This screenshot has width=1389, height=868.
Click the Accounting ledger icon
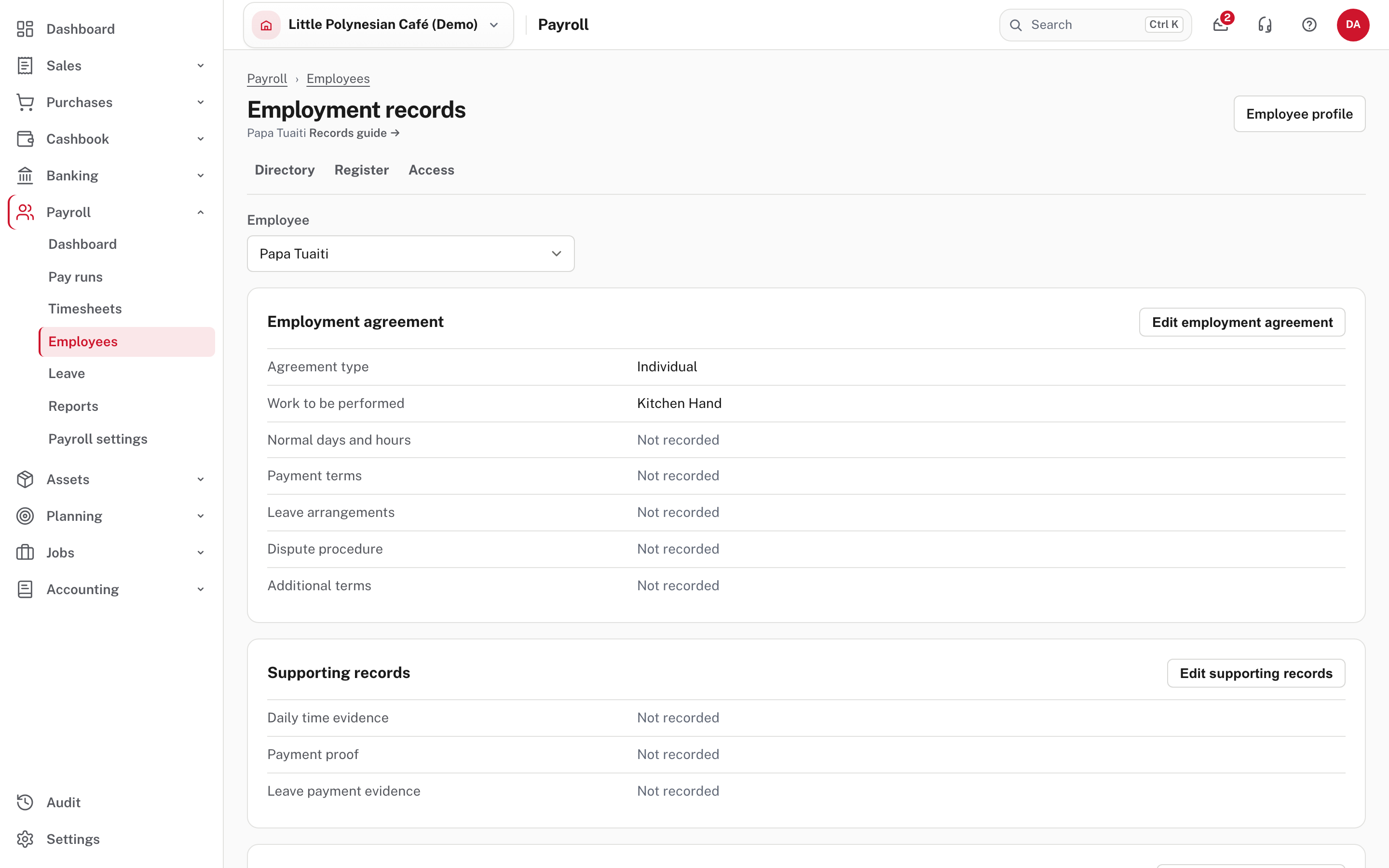tap(25, 590)
